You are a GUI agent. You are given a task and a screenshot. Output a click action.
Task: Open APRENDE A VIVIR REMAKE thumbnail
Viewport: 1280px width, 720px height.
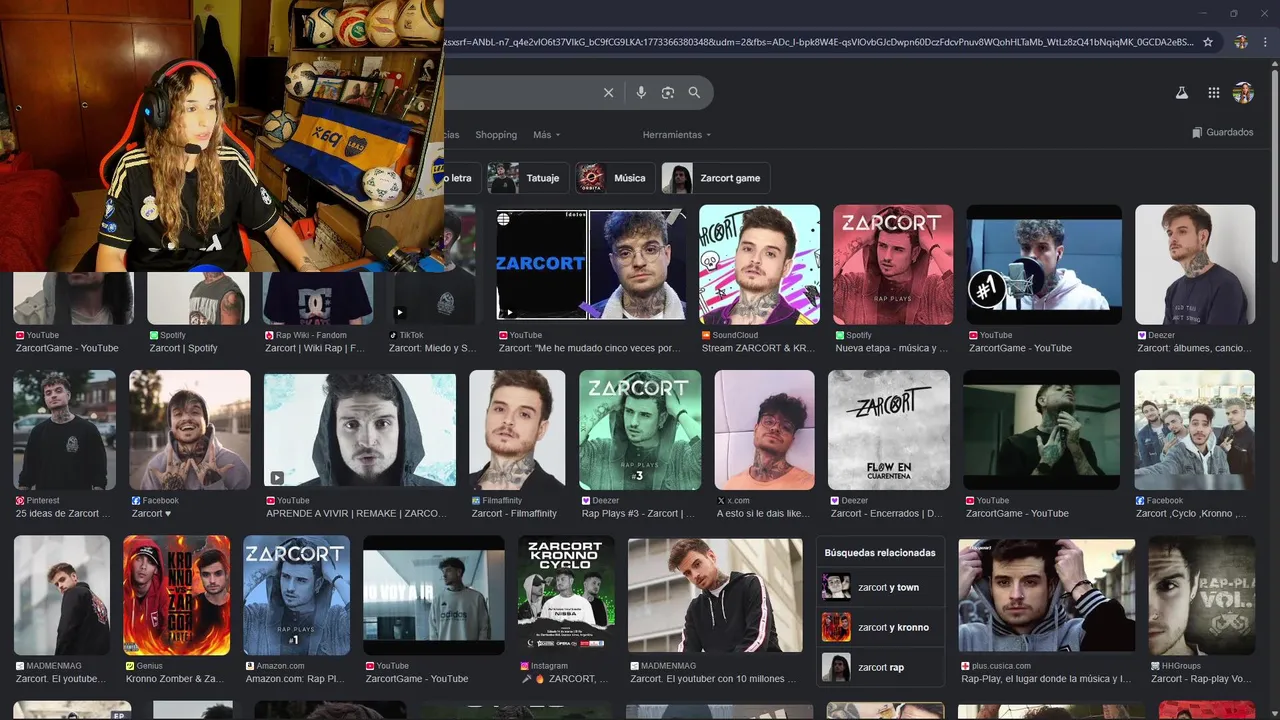360,430
